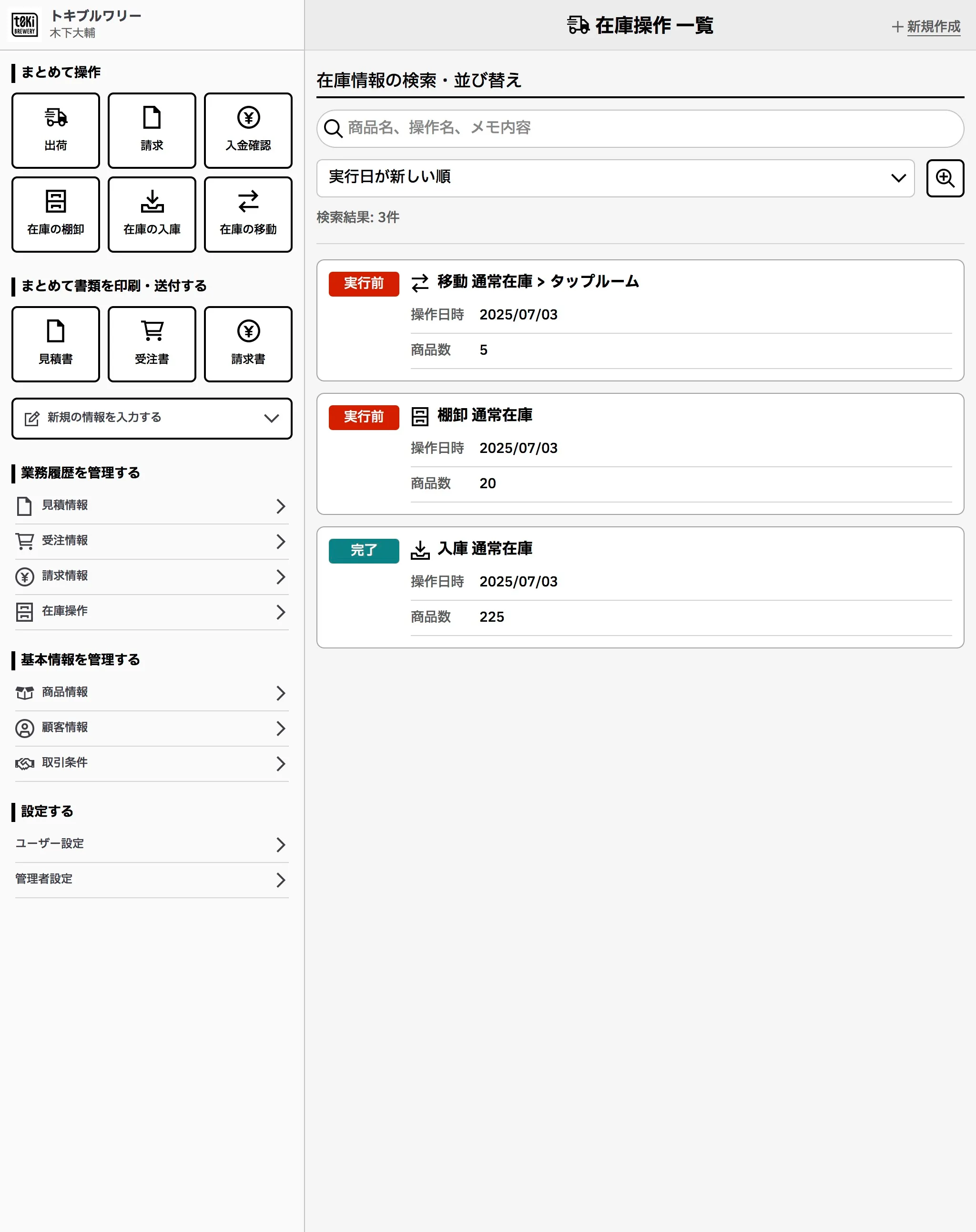This screenshot has height=1232, width=976.
Task: Open the 顧客情報 menu item
Action: (152, 728)
